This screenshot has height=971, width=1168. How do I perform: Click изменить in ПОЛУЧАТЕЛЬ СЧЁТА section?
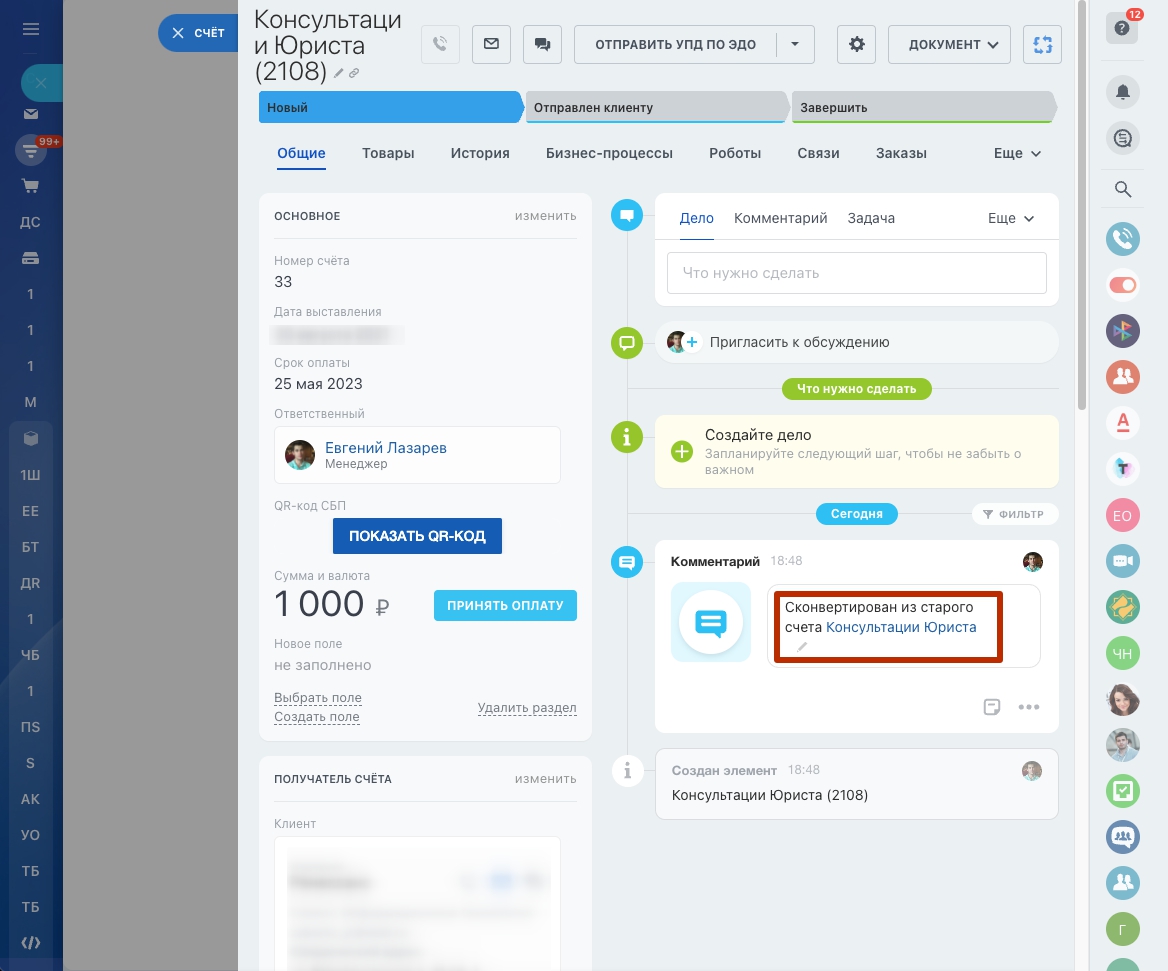click(x=545, y=779)
